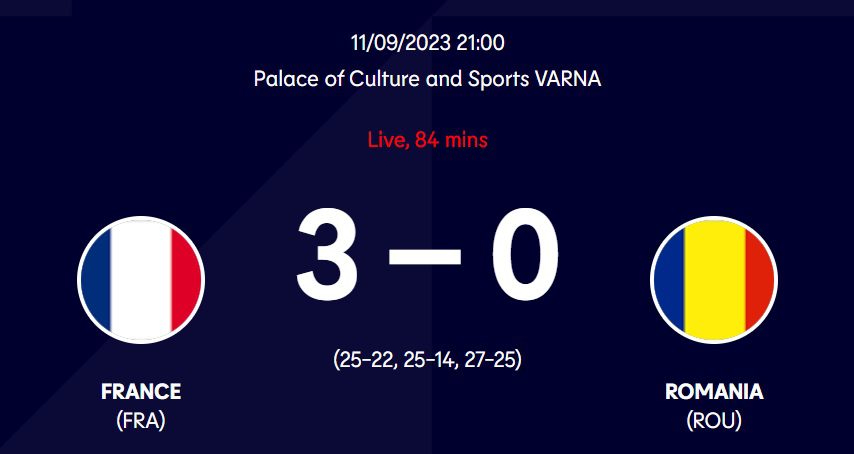Select the second set score 25-14
The image size is (854, 454).
(430, 359)
